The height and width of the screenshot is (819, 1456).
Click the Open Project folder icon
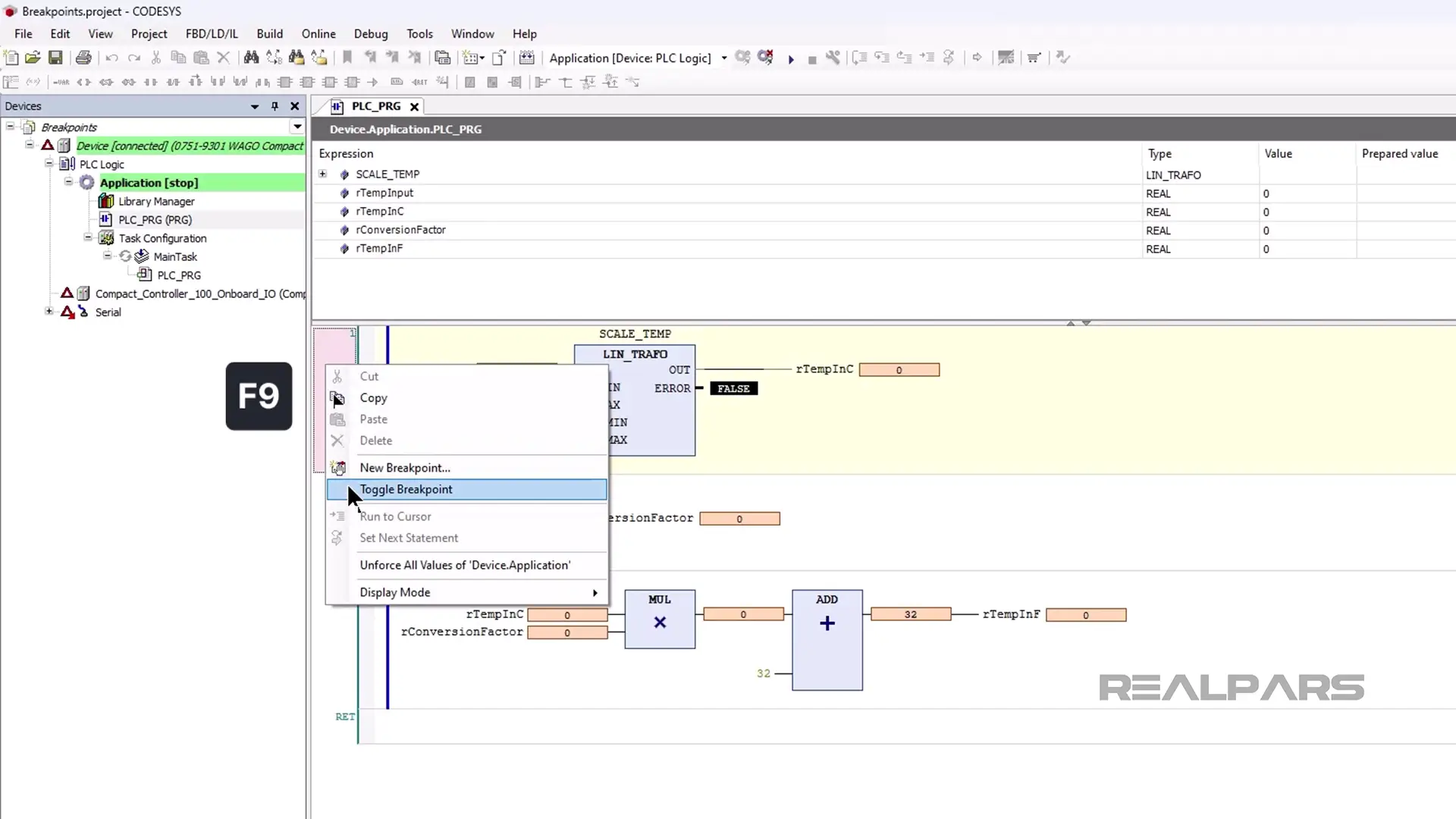(33, 58)
